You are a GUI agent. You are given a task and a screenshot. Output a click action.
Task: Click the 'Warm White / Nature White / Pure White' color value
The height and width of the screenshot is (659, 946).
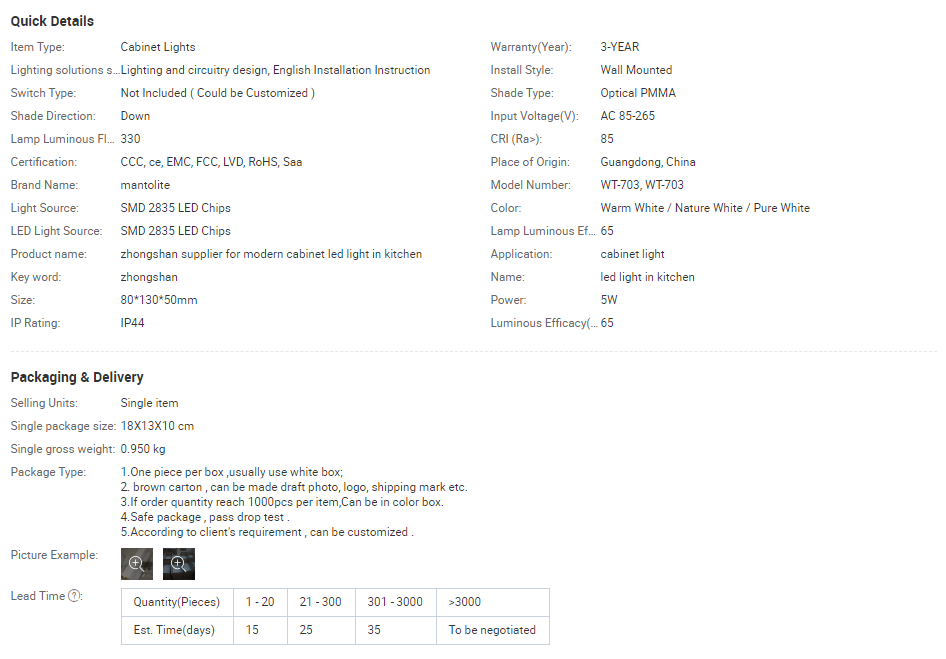click(705, 208)
